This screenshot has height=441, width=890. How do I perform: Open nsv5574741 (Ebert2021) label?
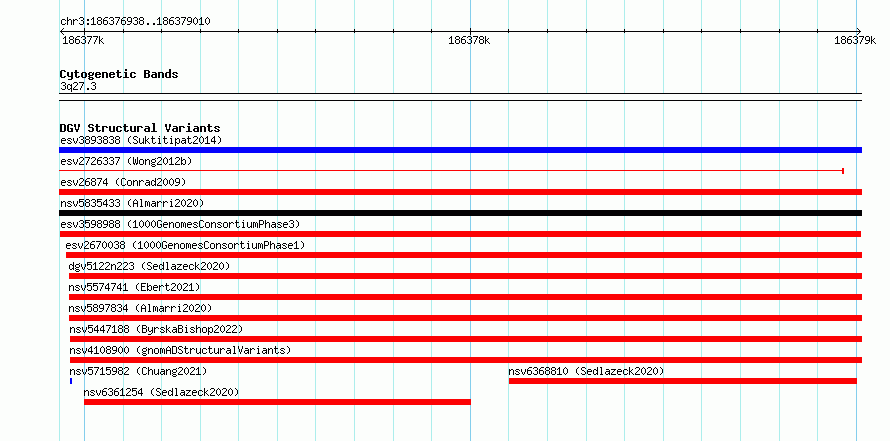click(135, 287)
